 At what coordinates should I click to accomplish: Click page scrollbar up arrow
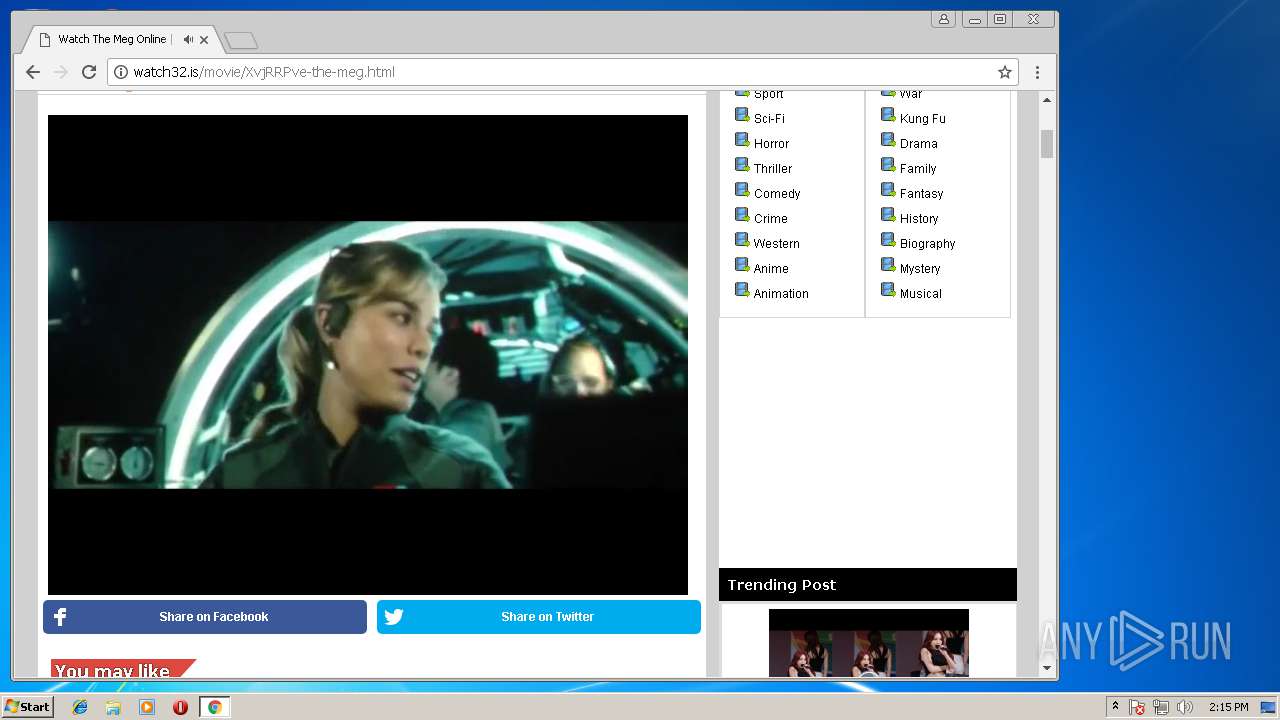1047,100
